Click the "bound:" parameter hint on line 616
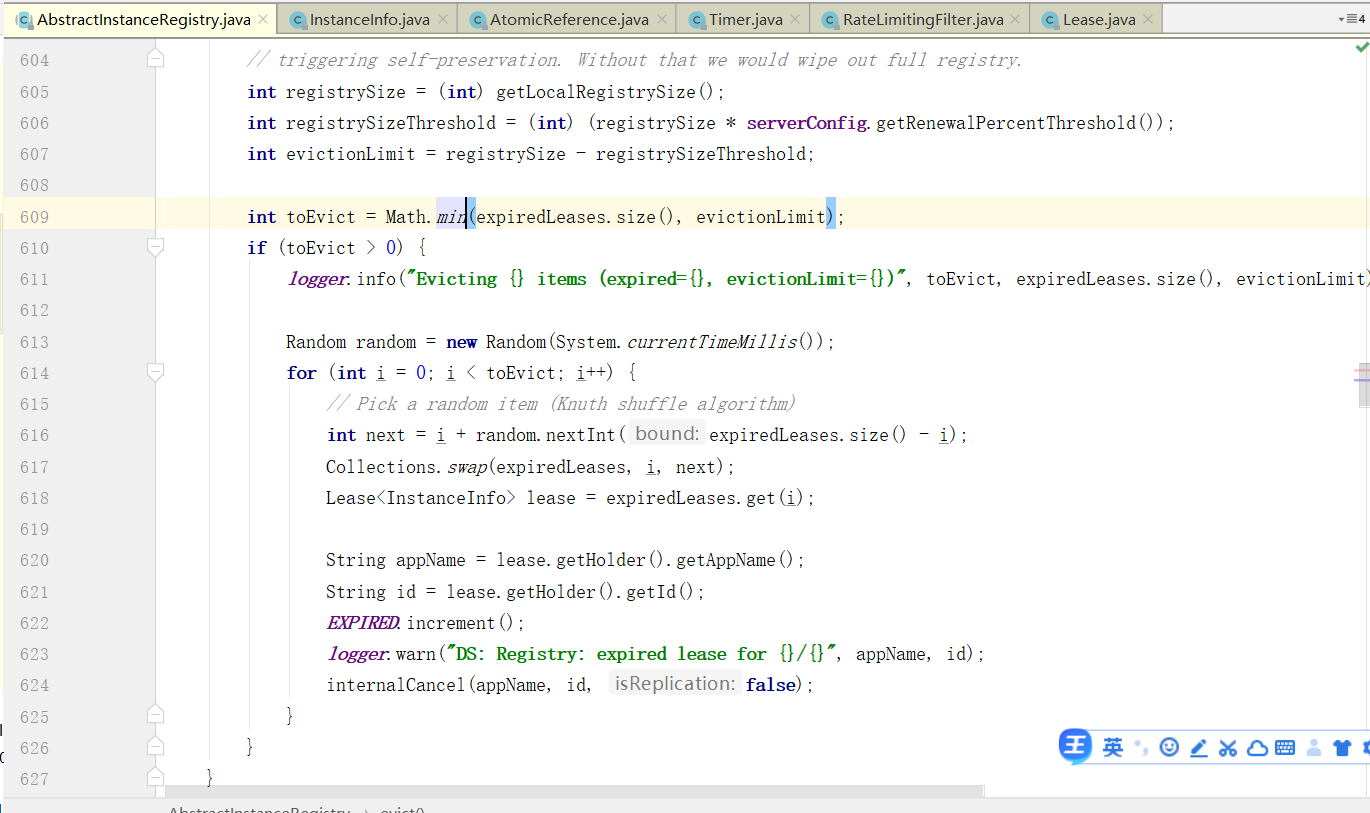This screenshot has width=1370, height=813. [x=667, y=434]
